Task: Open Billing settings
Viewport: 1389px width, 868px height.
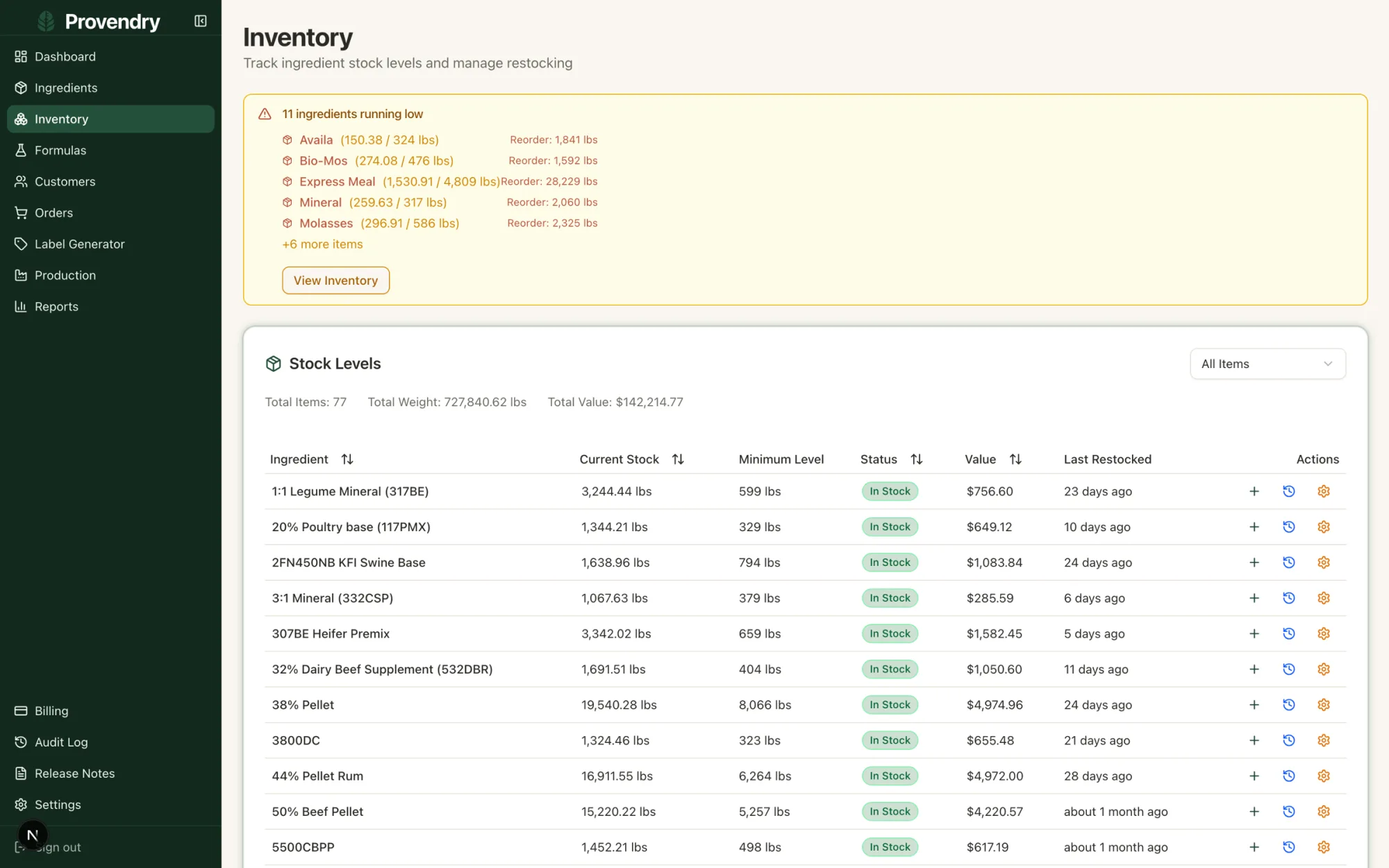Action: (x=110, y=710)
